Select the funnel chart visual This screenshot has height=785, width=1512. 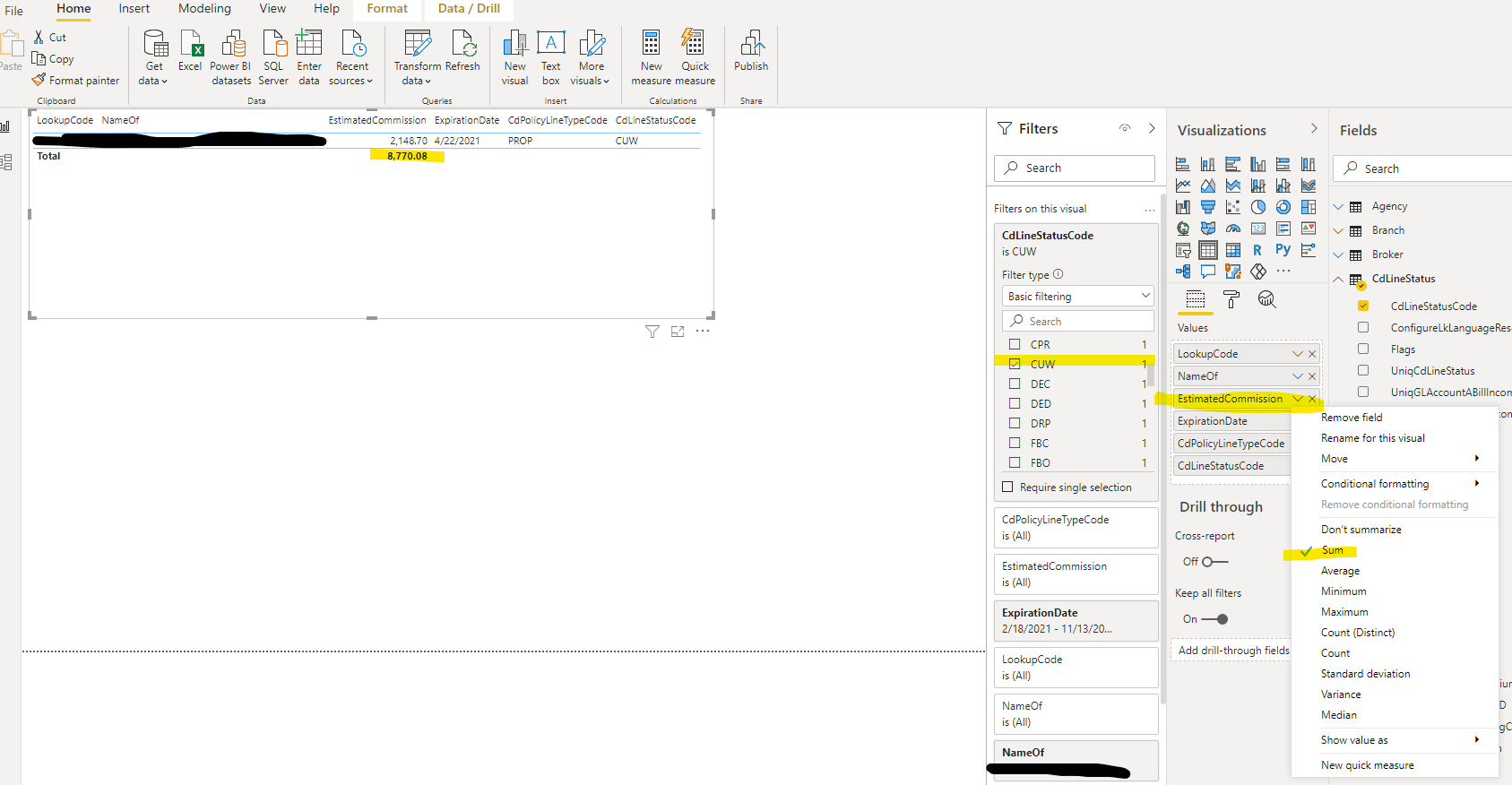point(1208,207)
